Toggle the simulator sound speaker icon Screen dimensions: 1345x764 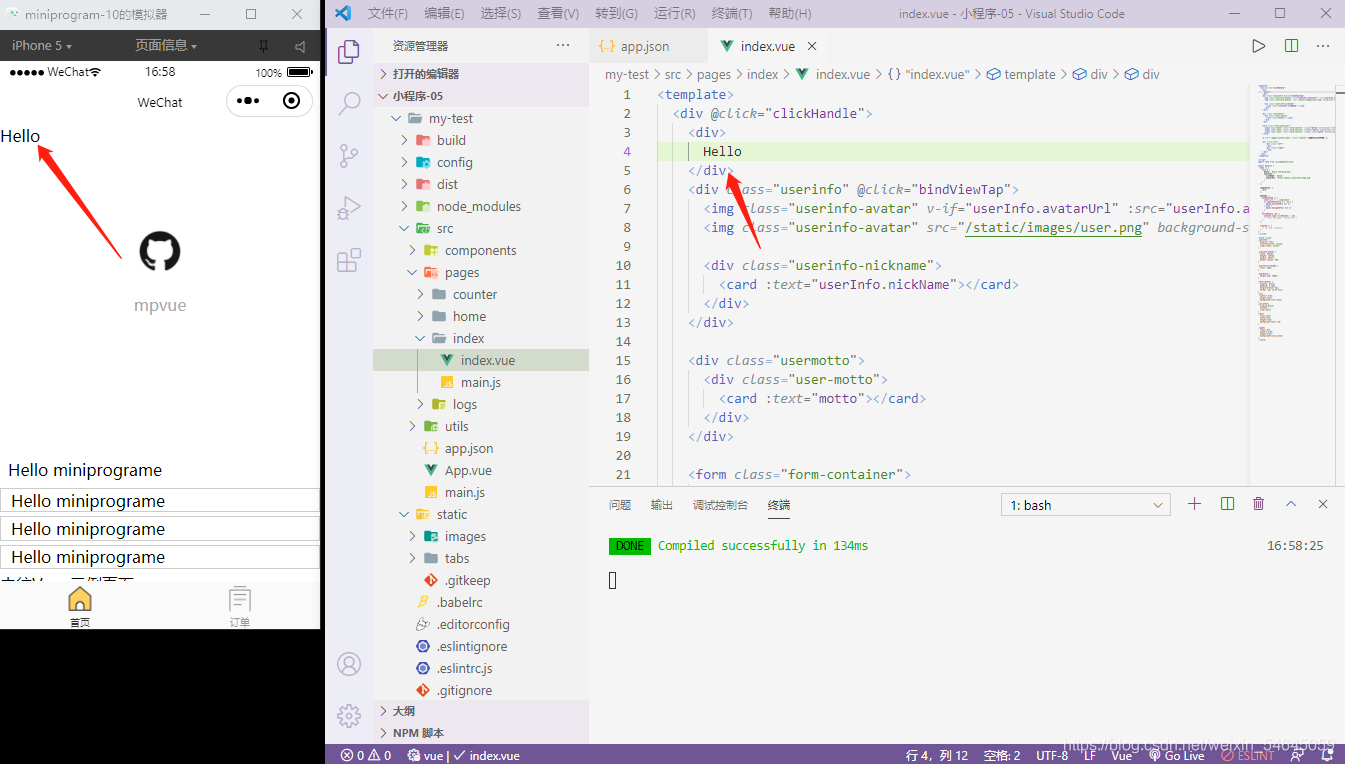(x=300, y=46)
